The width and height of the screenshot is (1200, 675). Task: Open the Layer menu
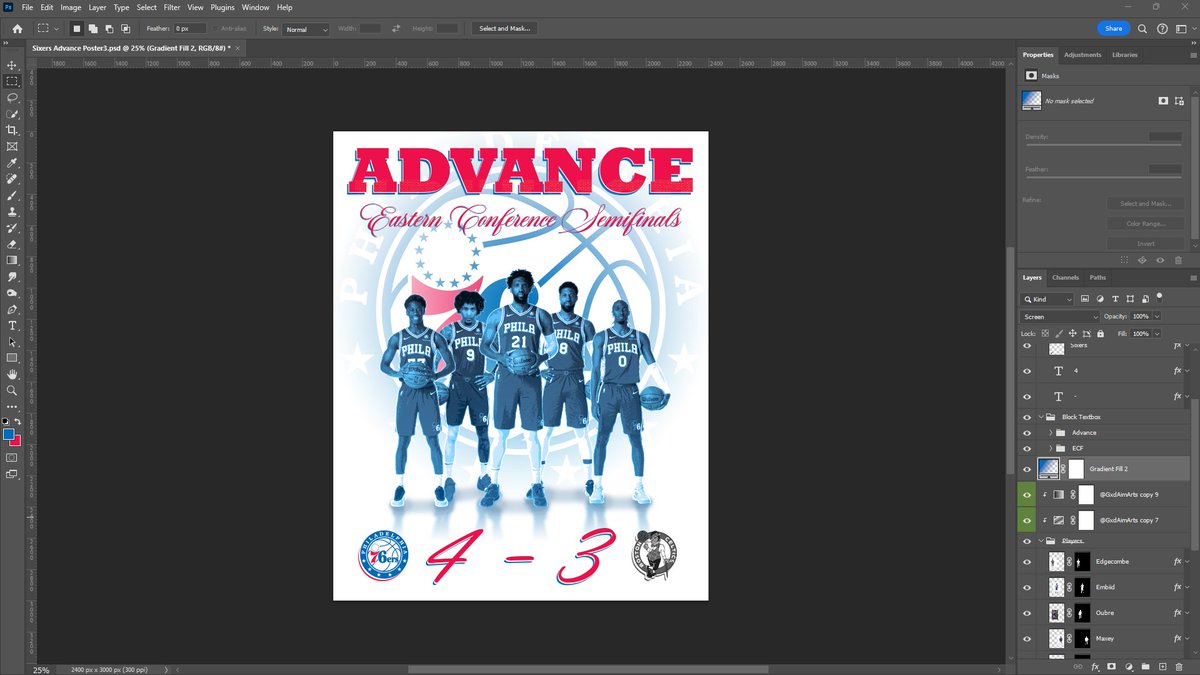97,7
